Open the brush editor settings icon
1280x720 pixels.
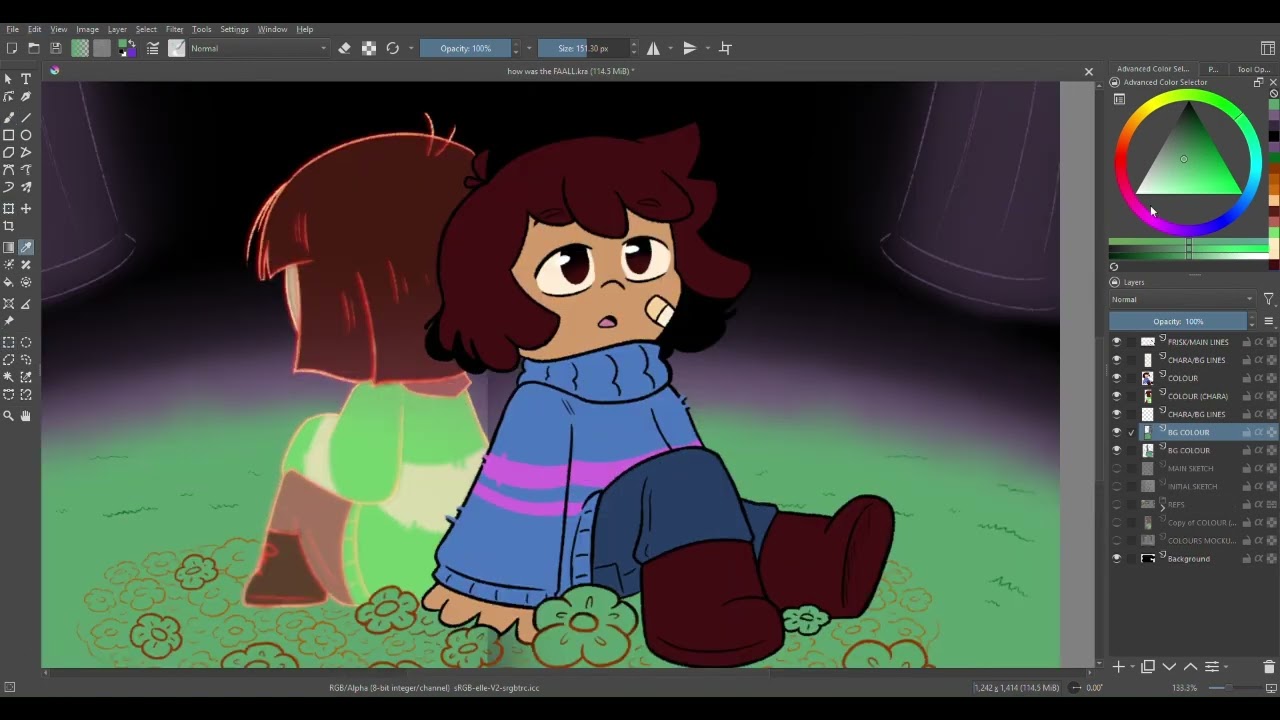point(153,48)
